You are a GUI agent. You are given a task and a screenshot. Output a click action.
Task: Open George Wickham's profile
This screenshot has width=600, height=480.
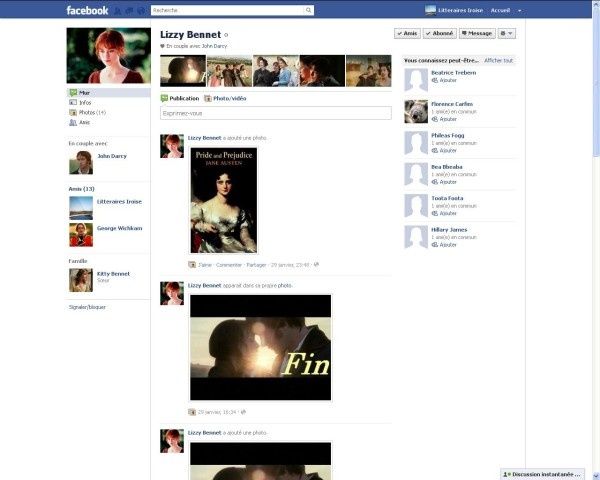119,228
